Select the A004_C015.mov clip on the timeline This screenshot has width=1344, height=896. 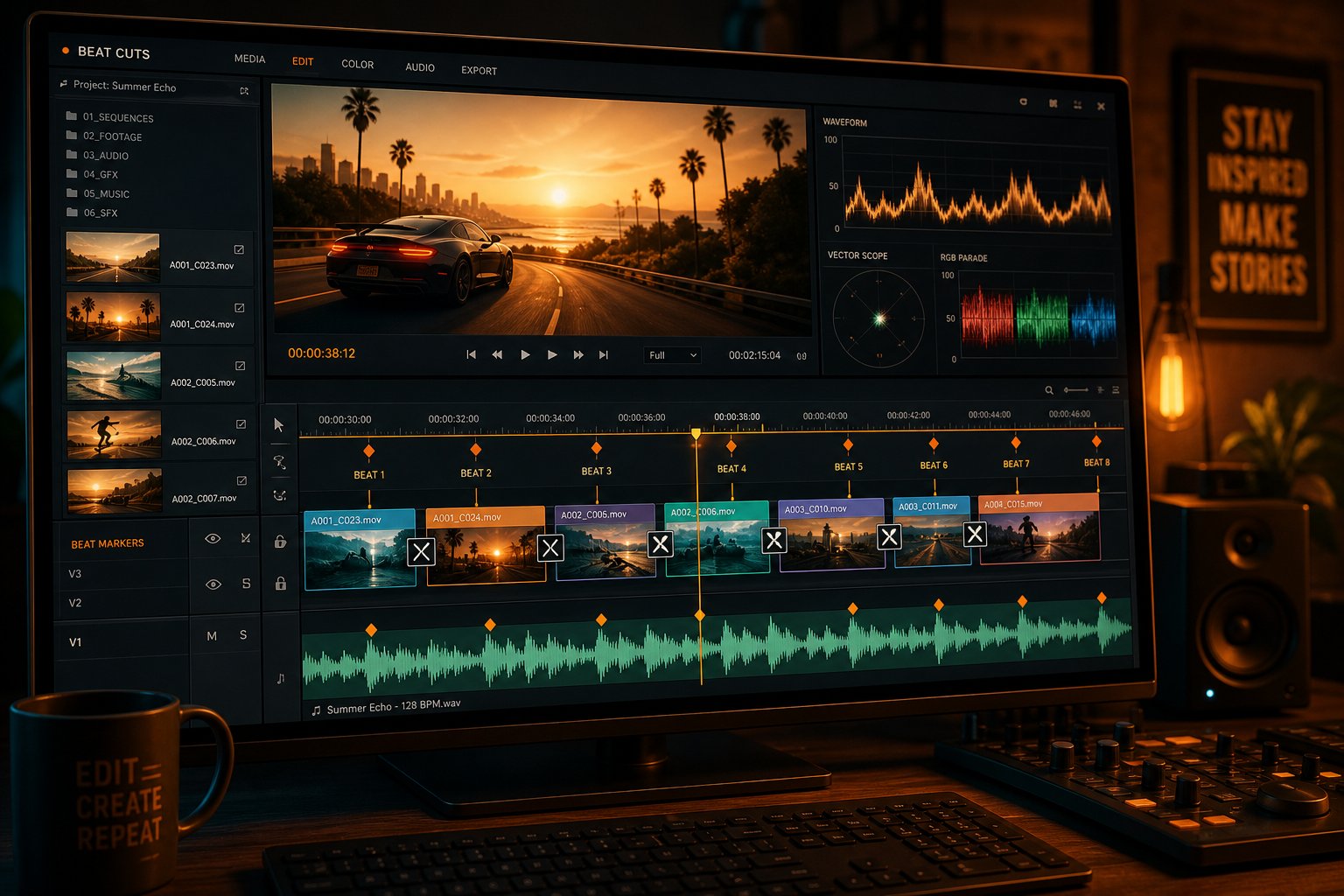[x=1039, y=529]
